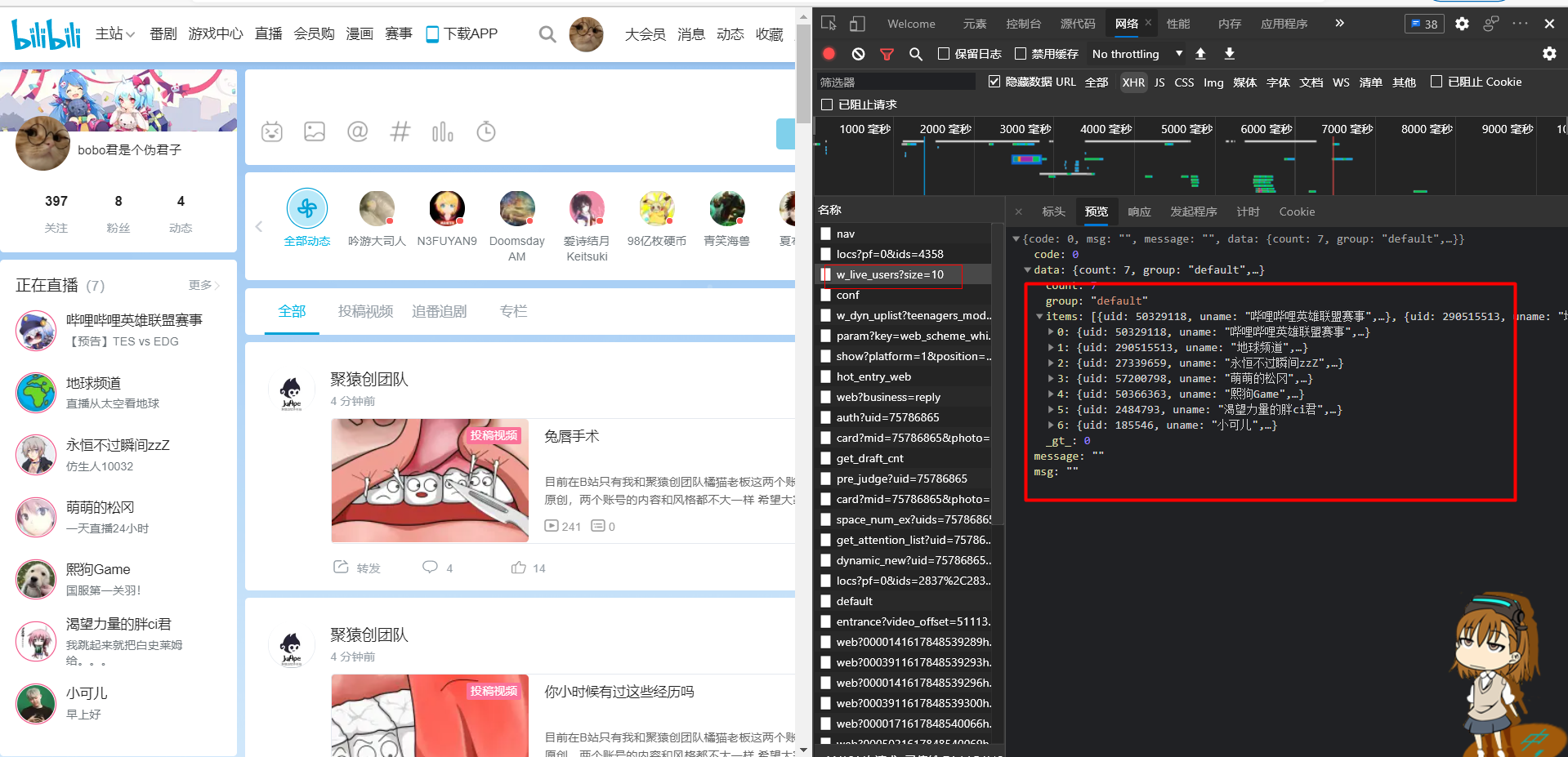Expand item 3 萌萌的松冈 in preview

coord(1051,379)
